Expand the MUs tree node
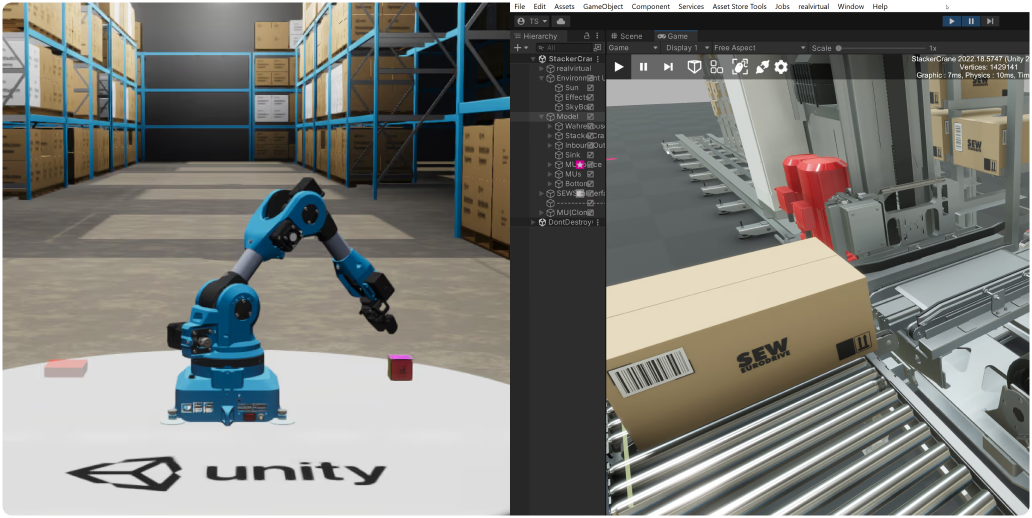The image size is (1032, 518). click(x=550, y=174)
